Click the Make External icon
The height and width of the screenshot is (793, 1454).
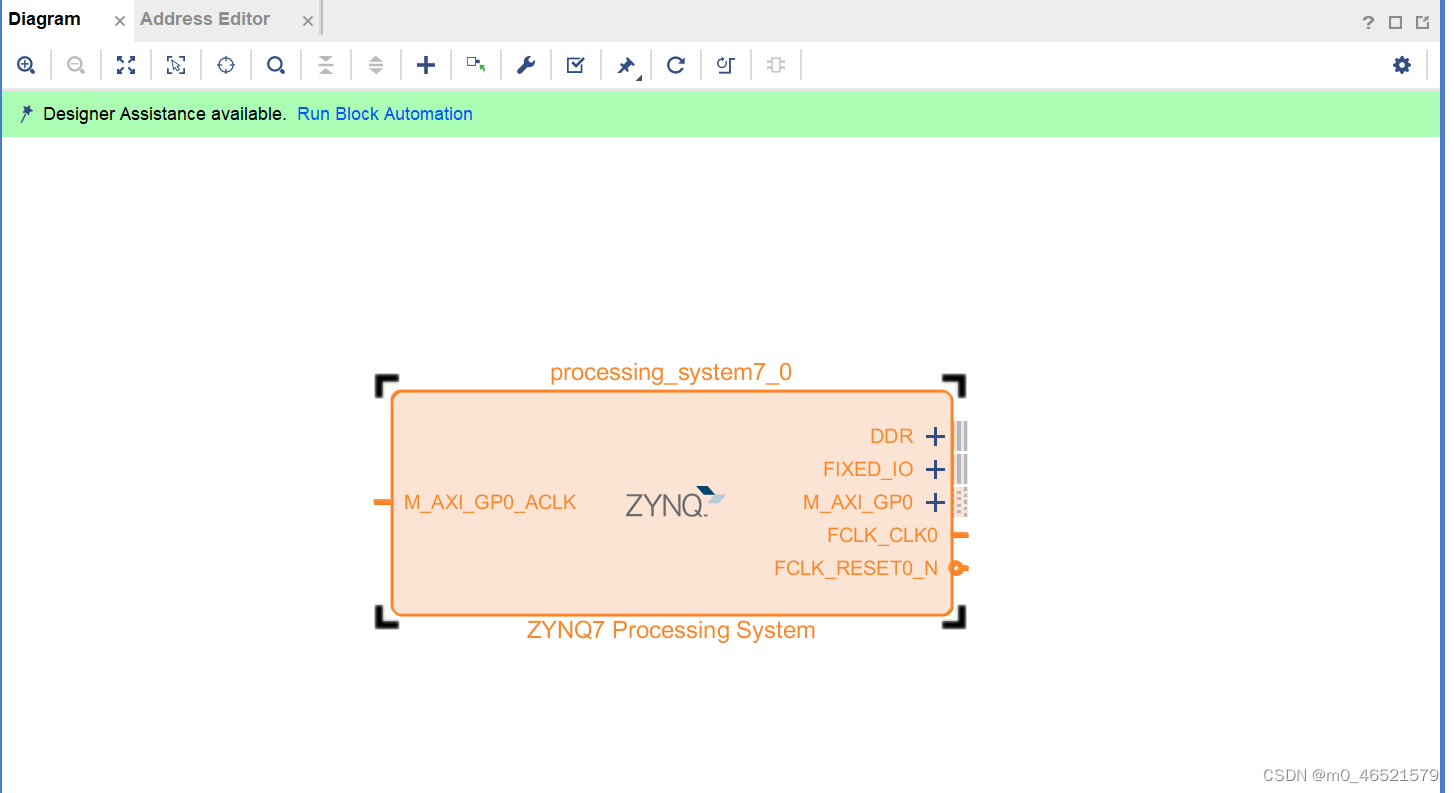point(476,64)
